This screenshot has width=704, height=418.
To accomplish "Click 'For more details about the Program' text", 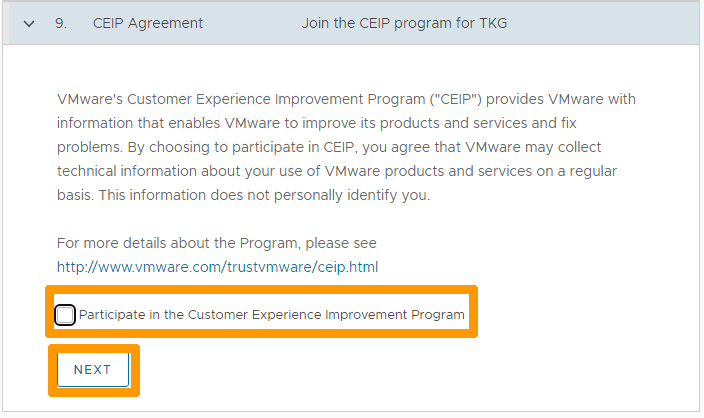I will point(216,243).
